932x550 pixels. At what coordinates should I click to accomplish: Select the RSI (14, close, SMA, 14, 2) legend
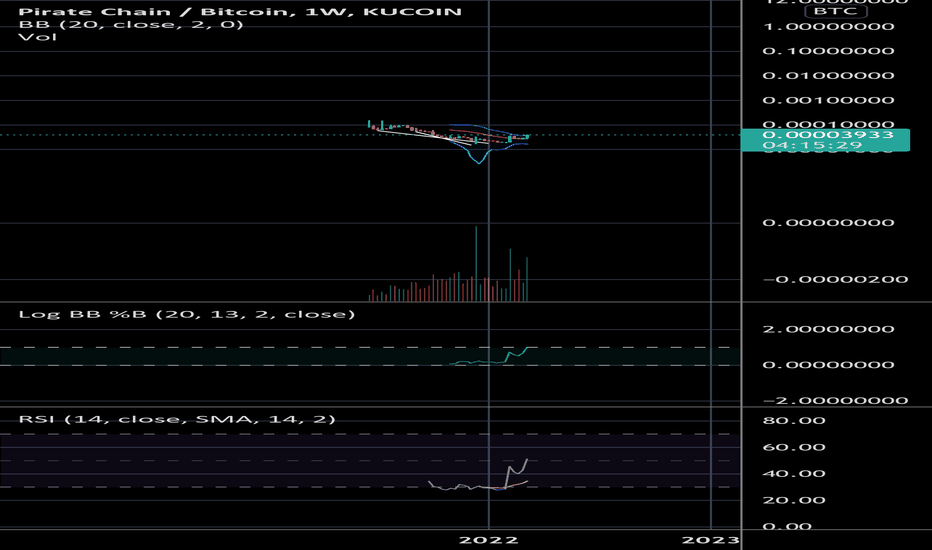(177, 419)
